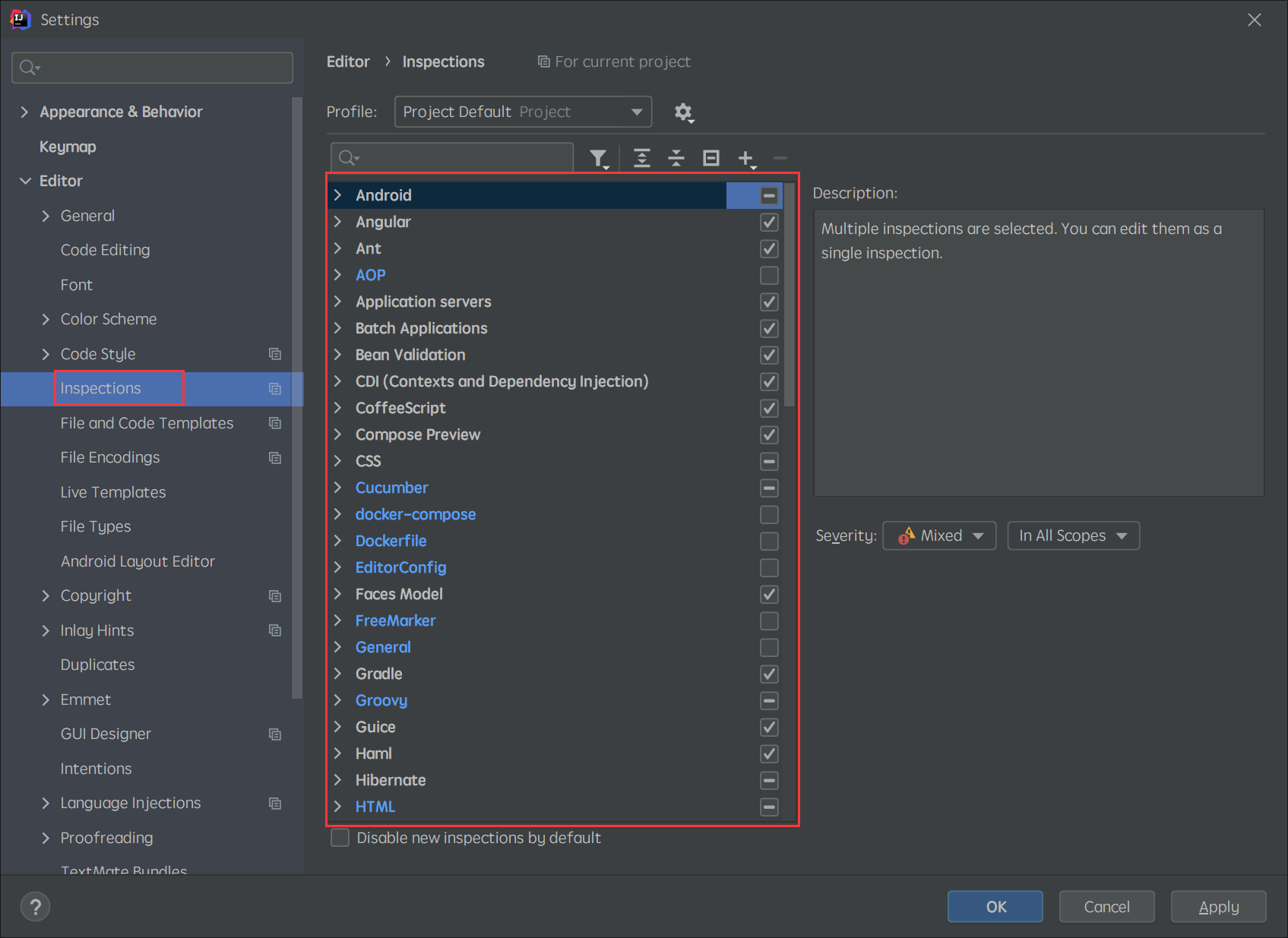Click the OK button
This screenshot has height=938, width=1288.
(995, 906)
